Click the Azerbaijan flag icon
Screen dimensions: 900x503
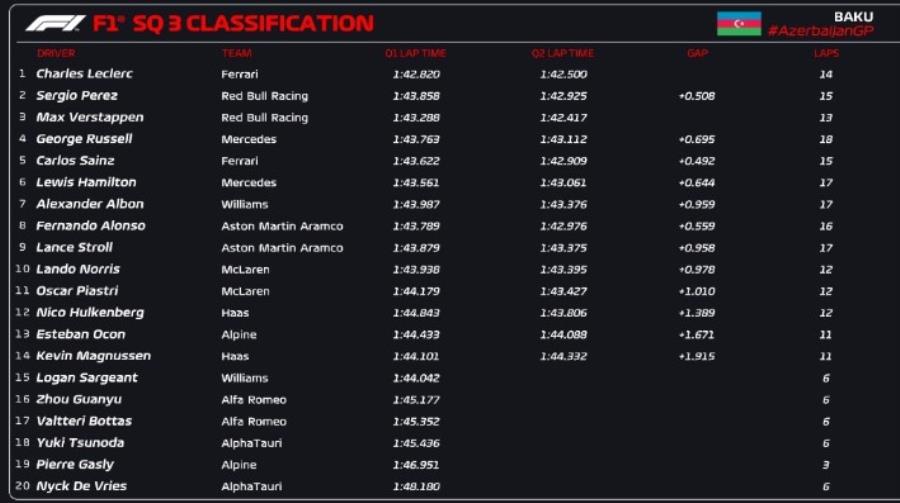coord(739,24)
